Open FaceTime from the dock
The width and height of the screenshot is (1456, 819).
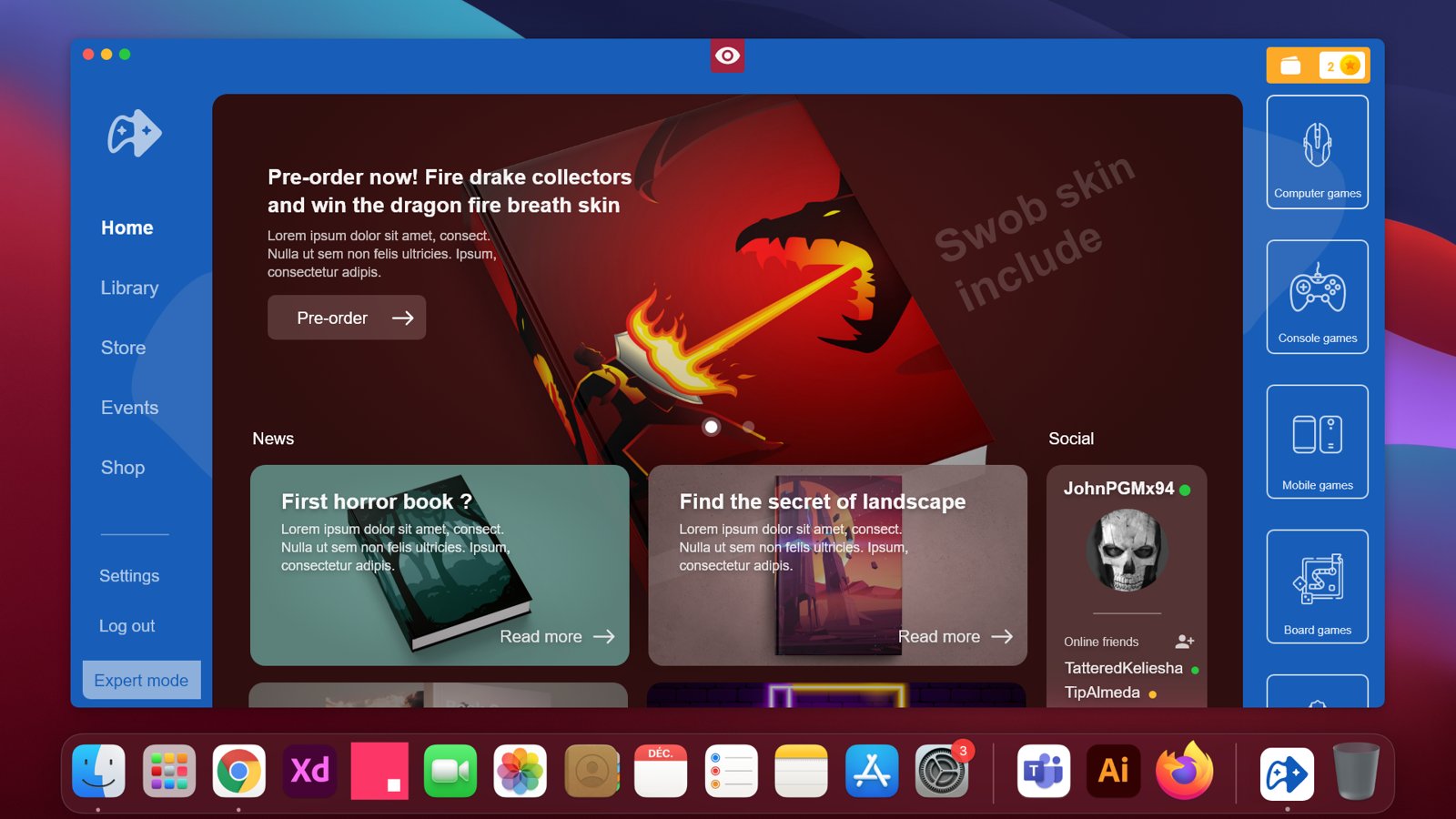(x=450, y=771)
